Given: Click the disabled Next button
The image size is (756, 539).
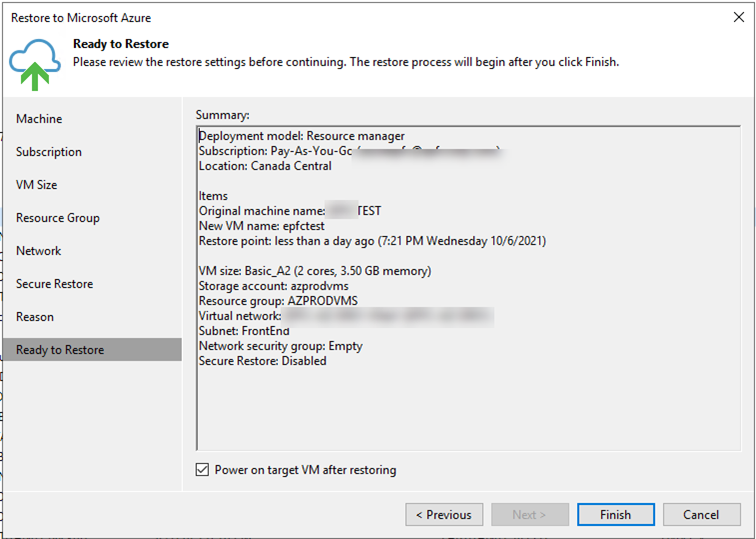Looking at the screenshot, I should (530, 514).
